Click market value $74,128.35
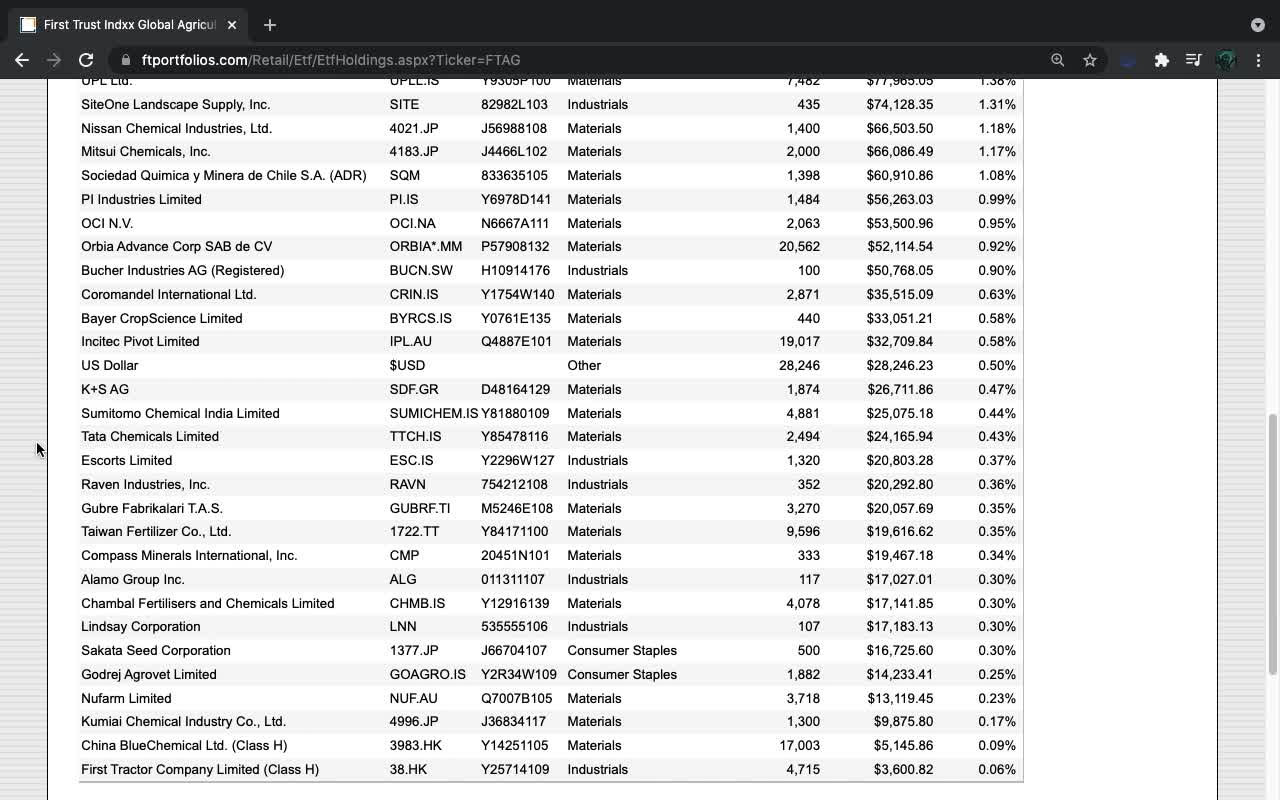The image size is (1280, 800). (900, 104)
